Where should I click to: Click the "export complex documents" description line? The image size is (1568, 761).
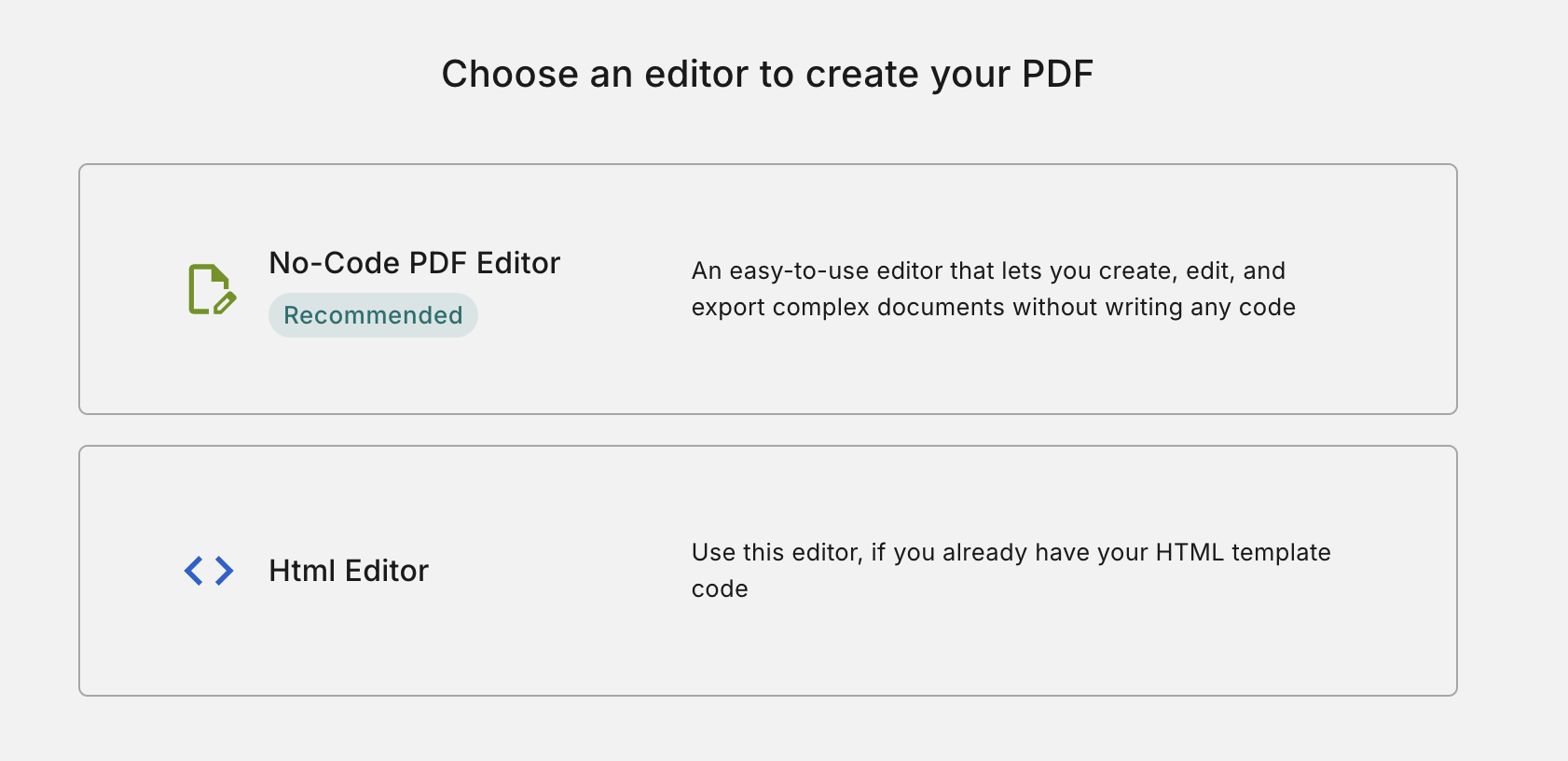pos(994,307)
